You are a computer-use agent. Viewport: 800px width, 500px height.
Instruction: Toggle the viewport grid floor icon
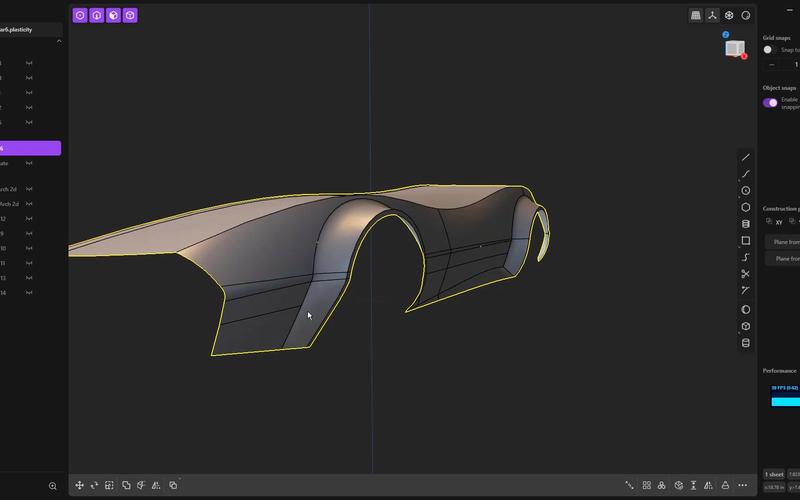point(695,15)
